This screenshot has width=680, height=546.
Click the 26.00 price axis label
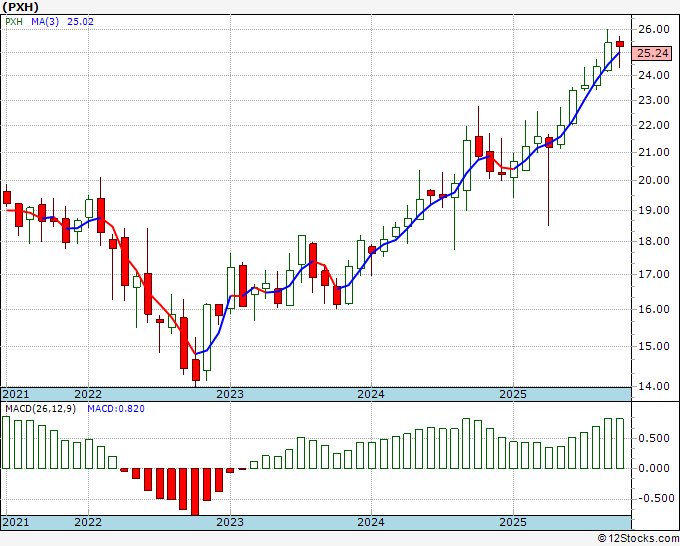click(x=654, y=29)
